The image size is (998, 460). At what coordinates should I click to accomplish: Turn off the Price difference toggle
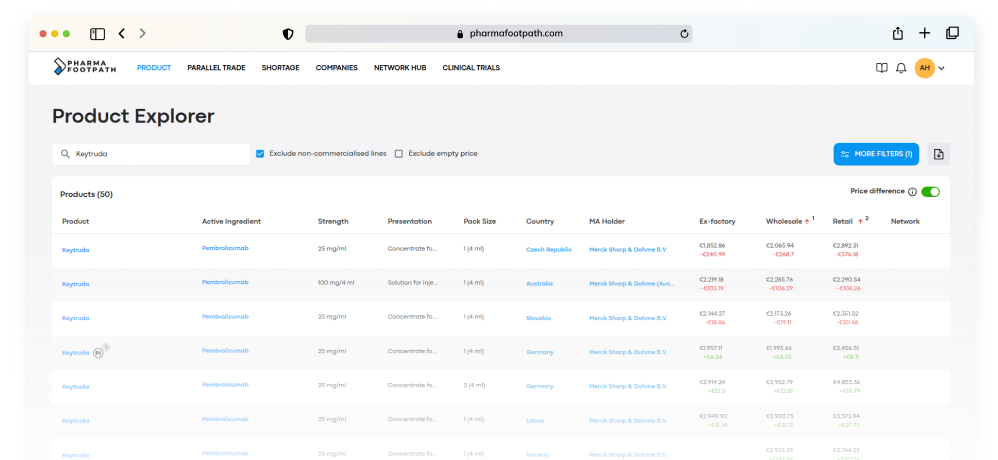tap(931, 192)
